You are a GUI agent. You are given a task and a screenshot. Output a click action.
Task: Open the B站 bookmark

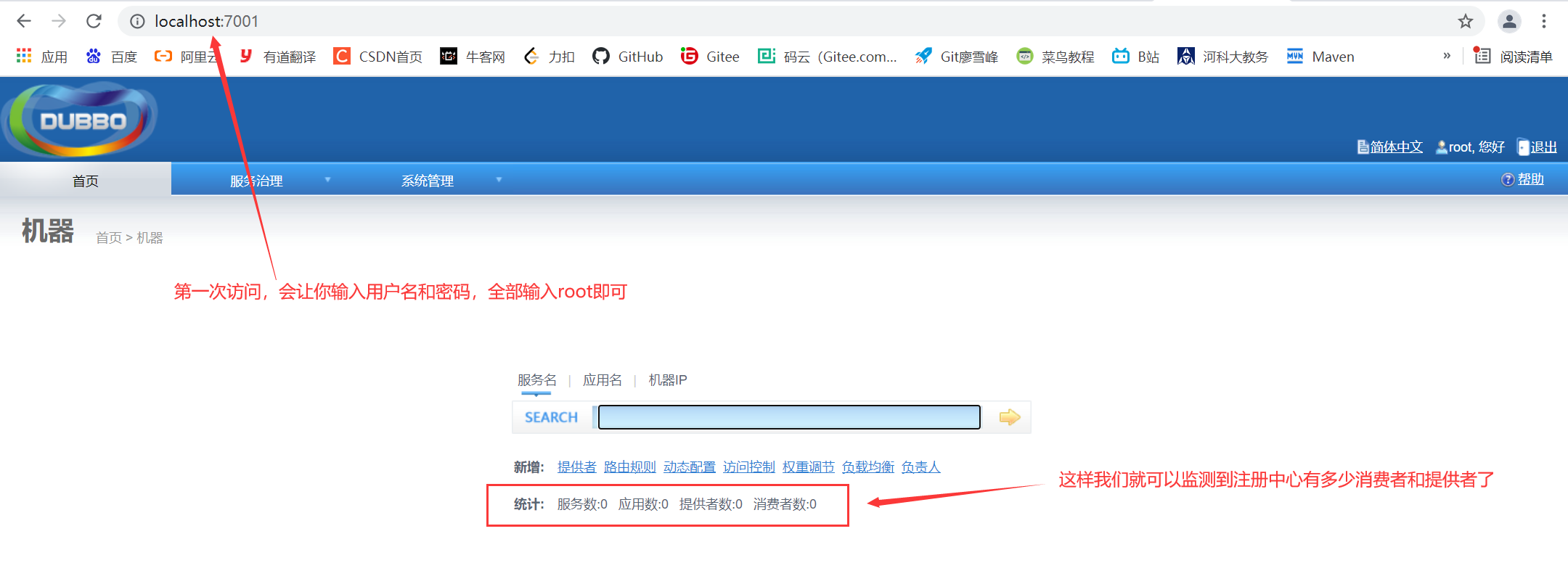coord(1135,56)
